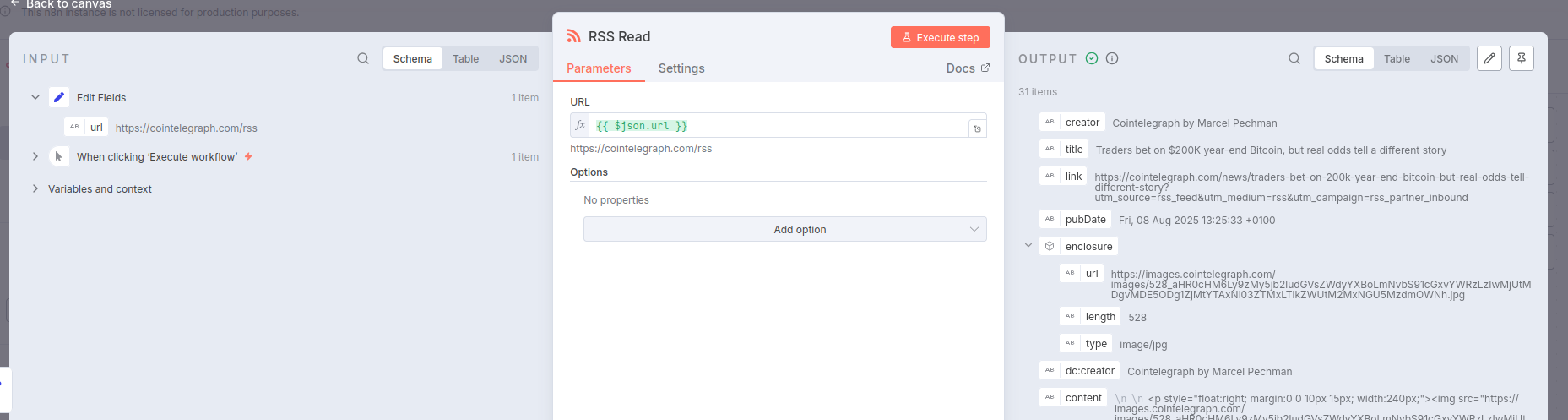1568x420 pixels.
Task: Select the title output field
Action: tap(1064, 150)
